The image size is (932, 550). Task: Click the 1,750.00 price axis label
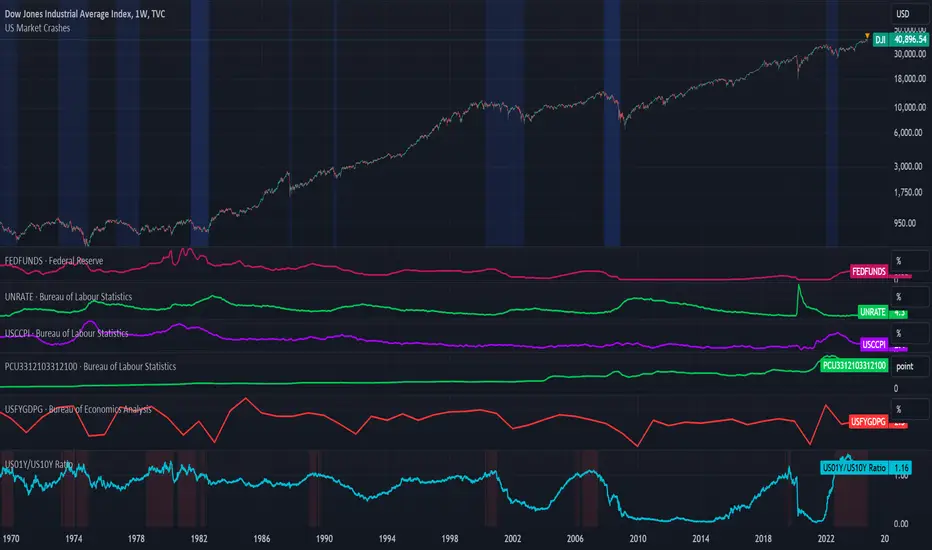(908, 192)
